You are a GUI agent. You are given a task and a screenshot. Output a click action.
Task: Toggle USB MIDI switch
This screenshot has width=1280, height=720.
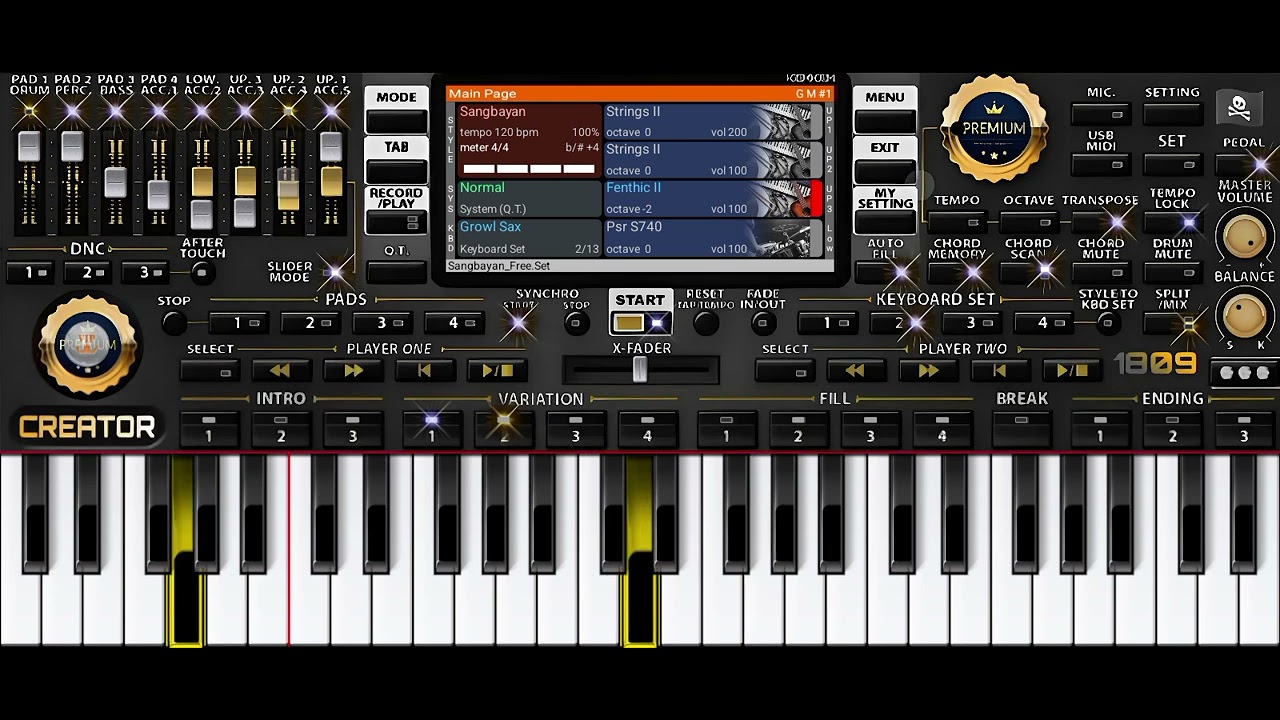(x=1101, y=165)
